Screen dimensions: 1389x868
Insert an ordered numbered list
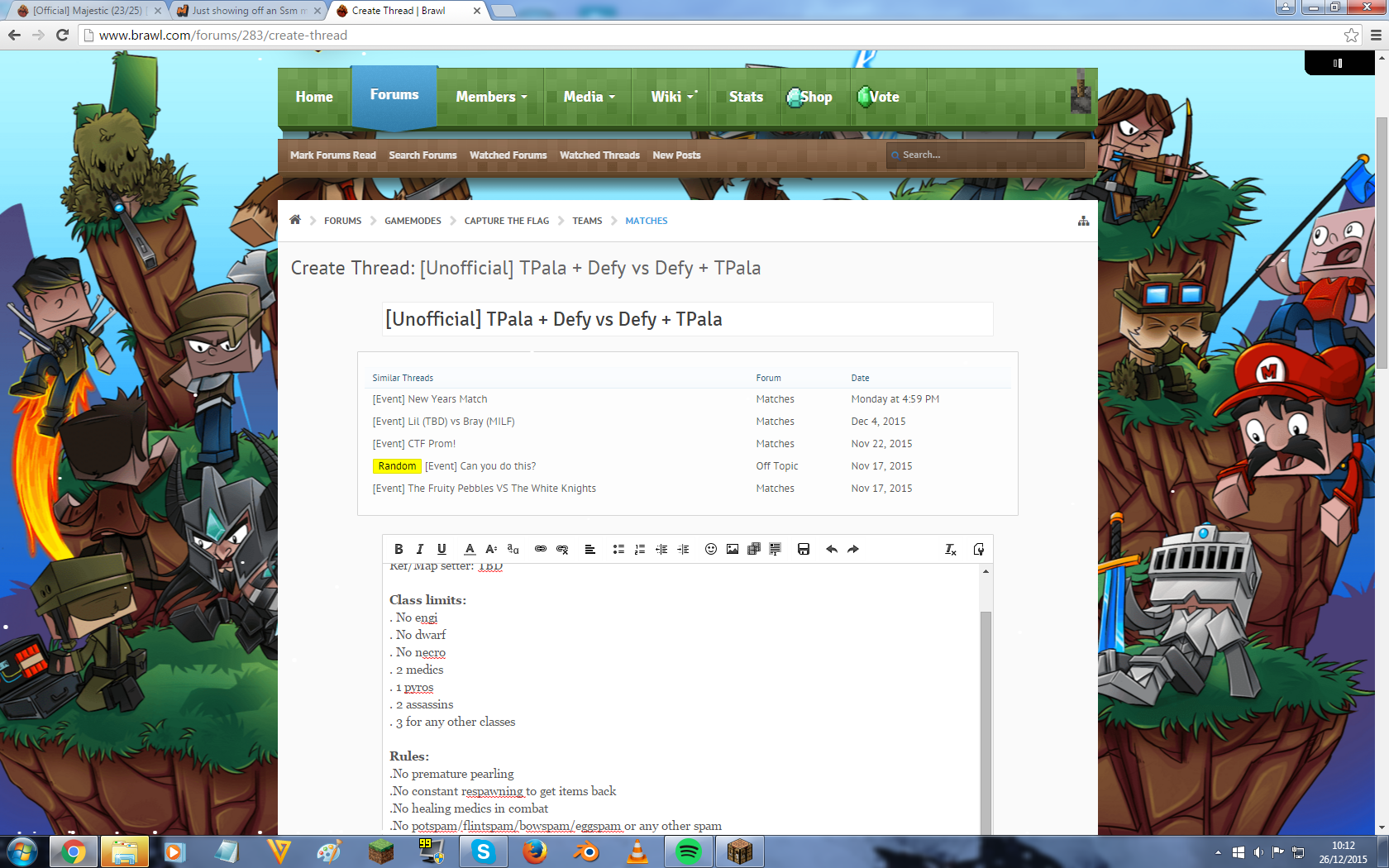pyautogui.click(x=640, y=549)
